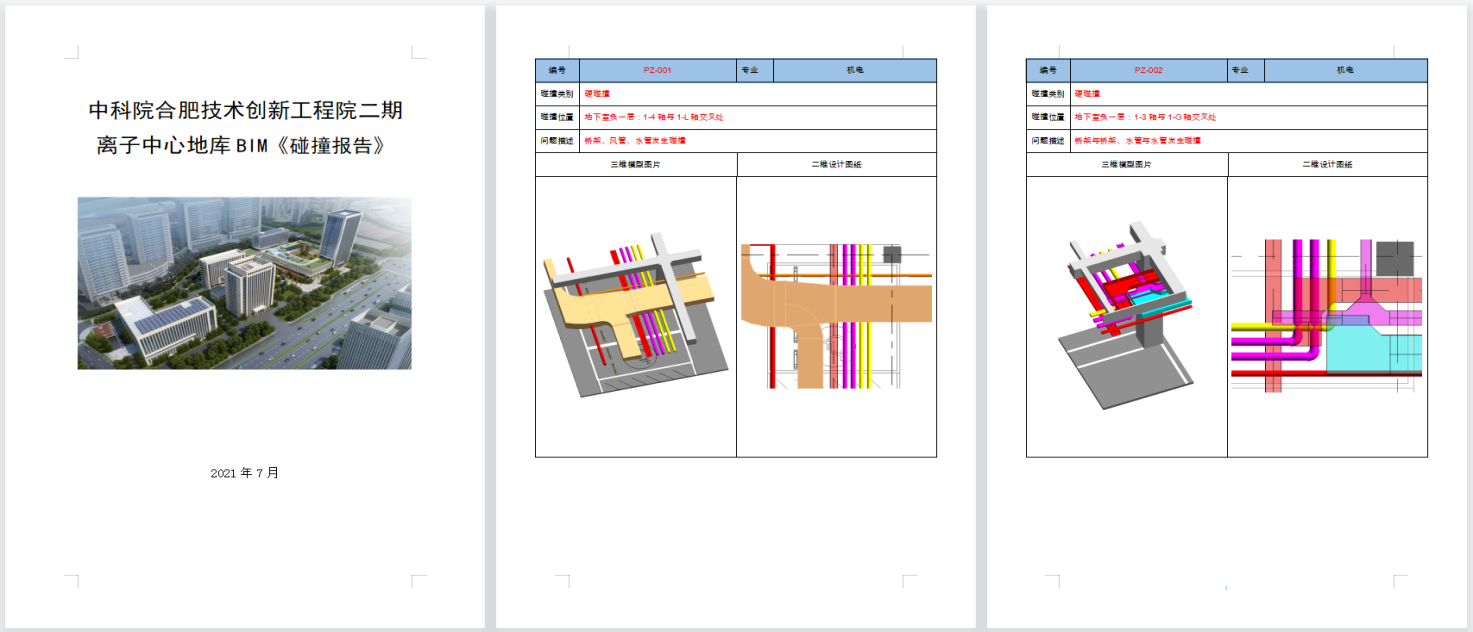Screen dimensions: 1473x632
Task: Select the PZ-002 number cell
Action: 1148,71
